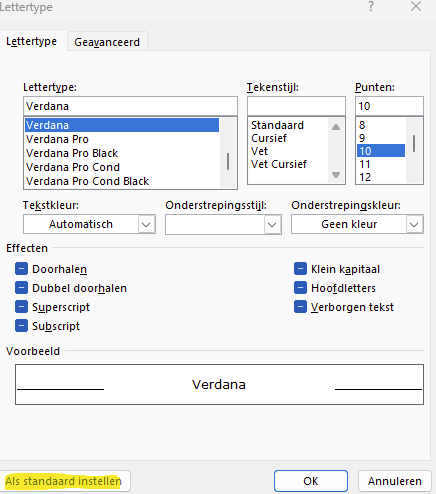Viewport: 436px width, 494px height.
Task: Select the Lettertype tab
Action: point(32,41)
